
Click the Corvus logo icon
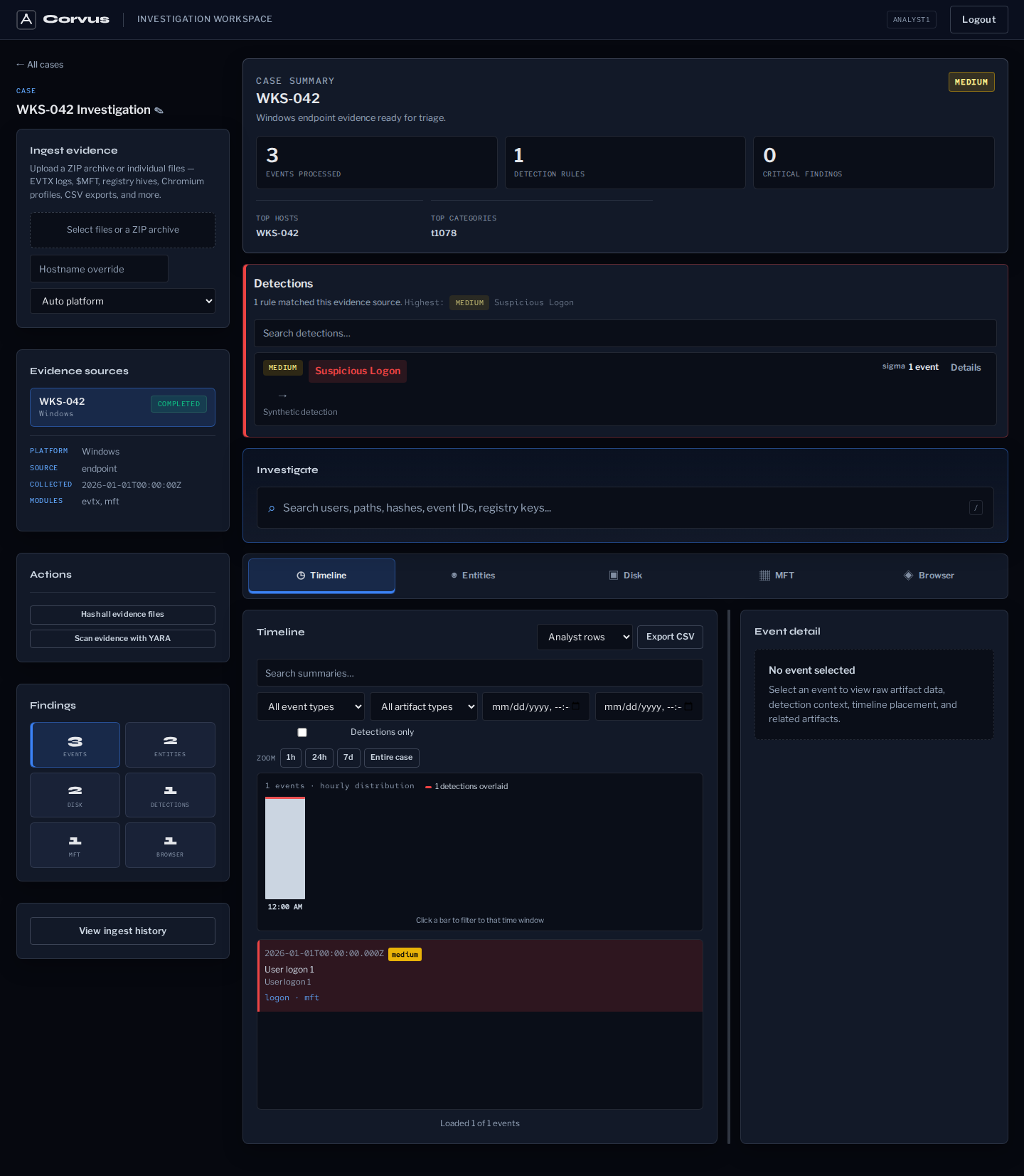pos(26,19)
